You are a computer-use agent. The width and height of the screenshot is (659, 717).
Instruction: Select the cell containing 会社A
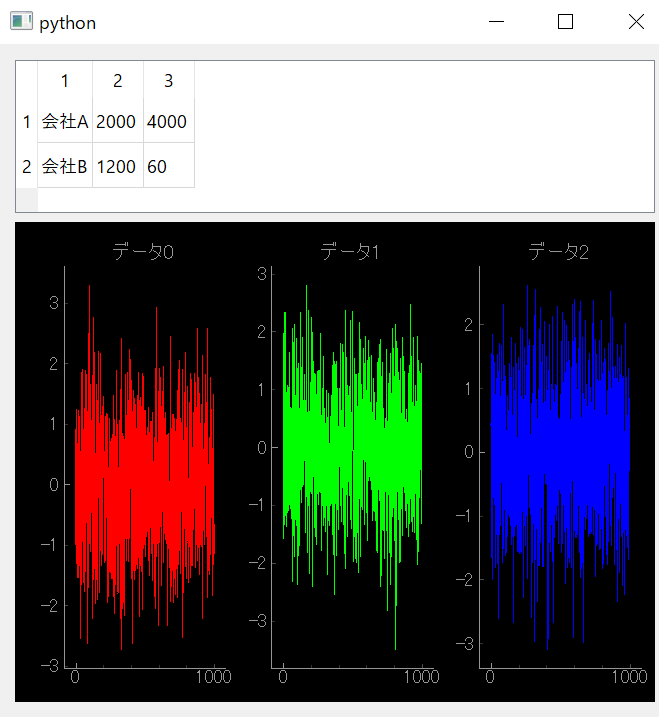[x=65, y=122]
